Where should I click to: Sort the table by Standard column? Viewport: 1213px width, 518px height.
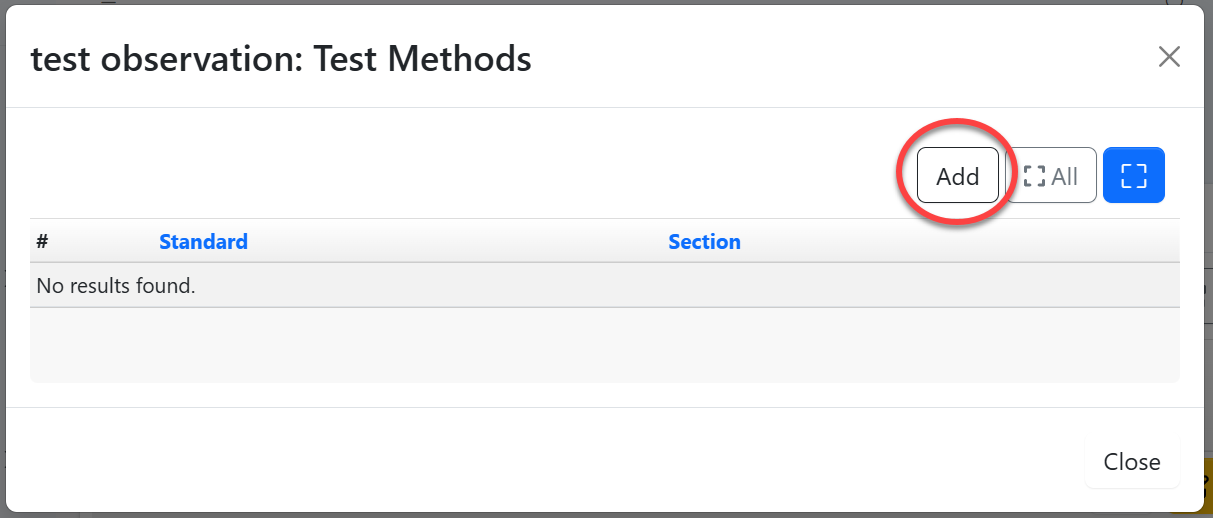point(203,242)
